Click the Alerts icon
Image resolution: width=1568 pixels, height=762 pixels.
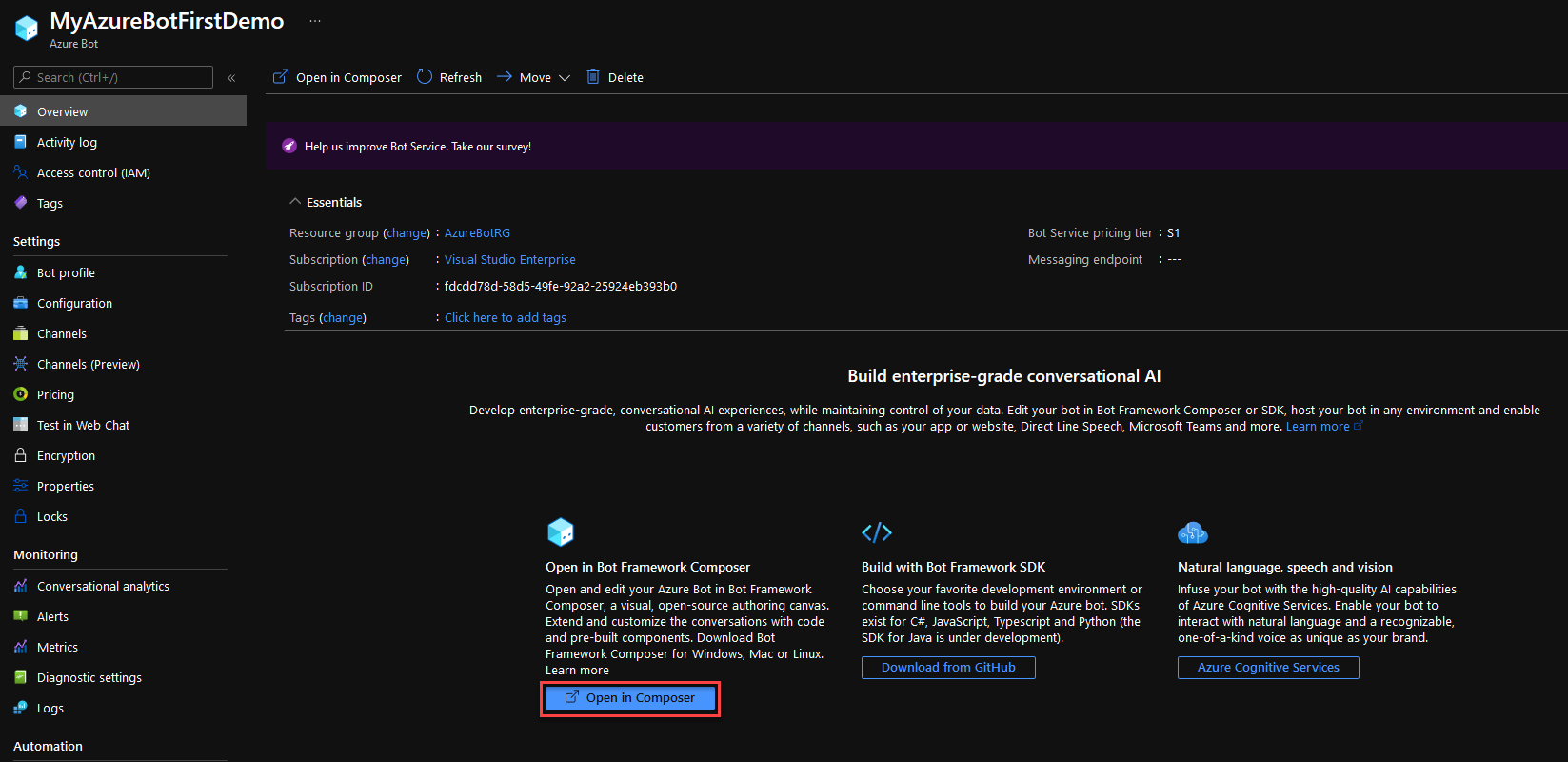click(21, 616)
